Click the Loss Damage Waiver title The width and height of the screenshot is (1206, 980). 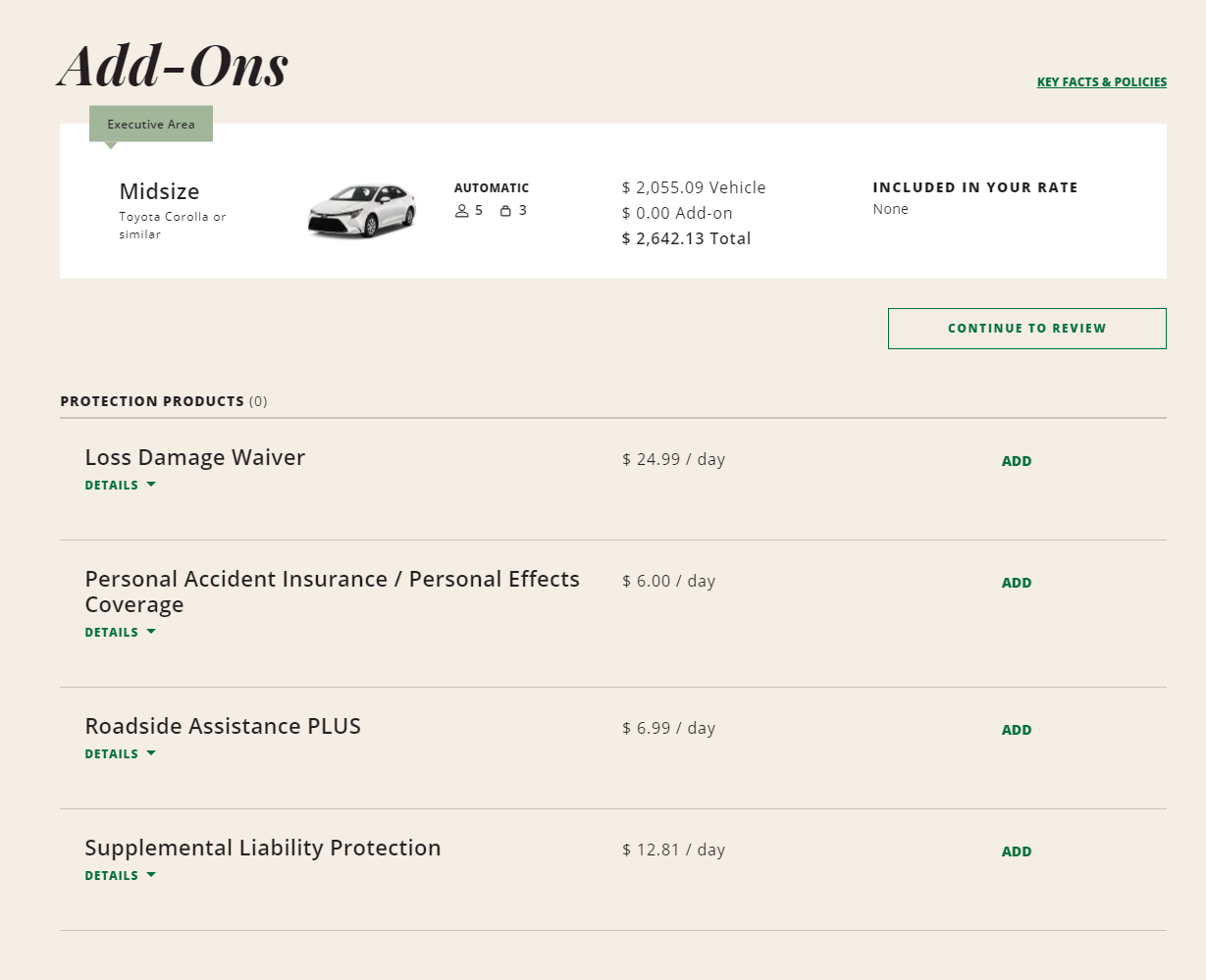click(x=195, y=457)
